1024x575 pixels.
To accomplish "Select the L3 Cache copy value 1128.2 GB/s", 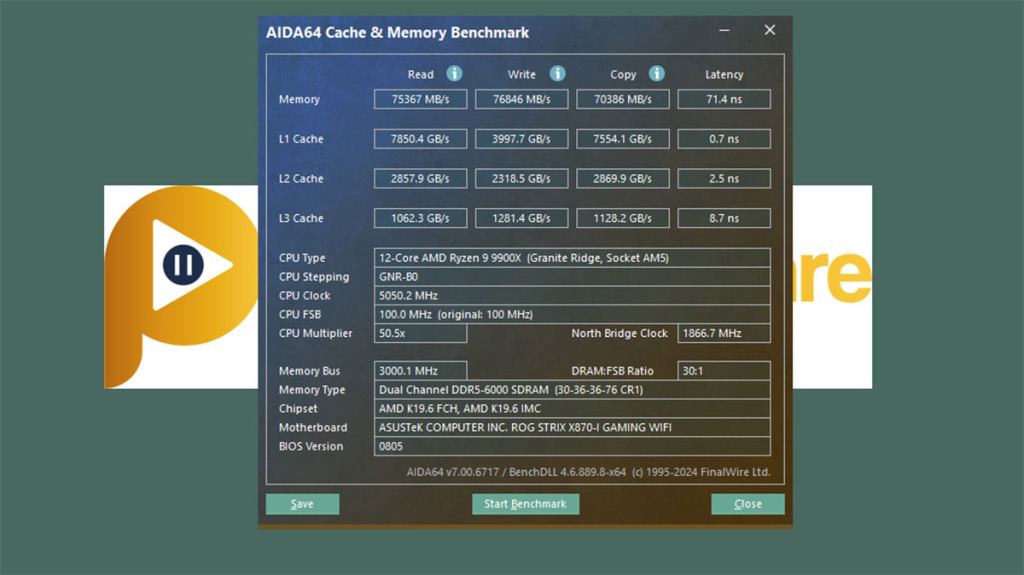I will pyautogui.click(x=623, y=218).
